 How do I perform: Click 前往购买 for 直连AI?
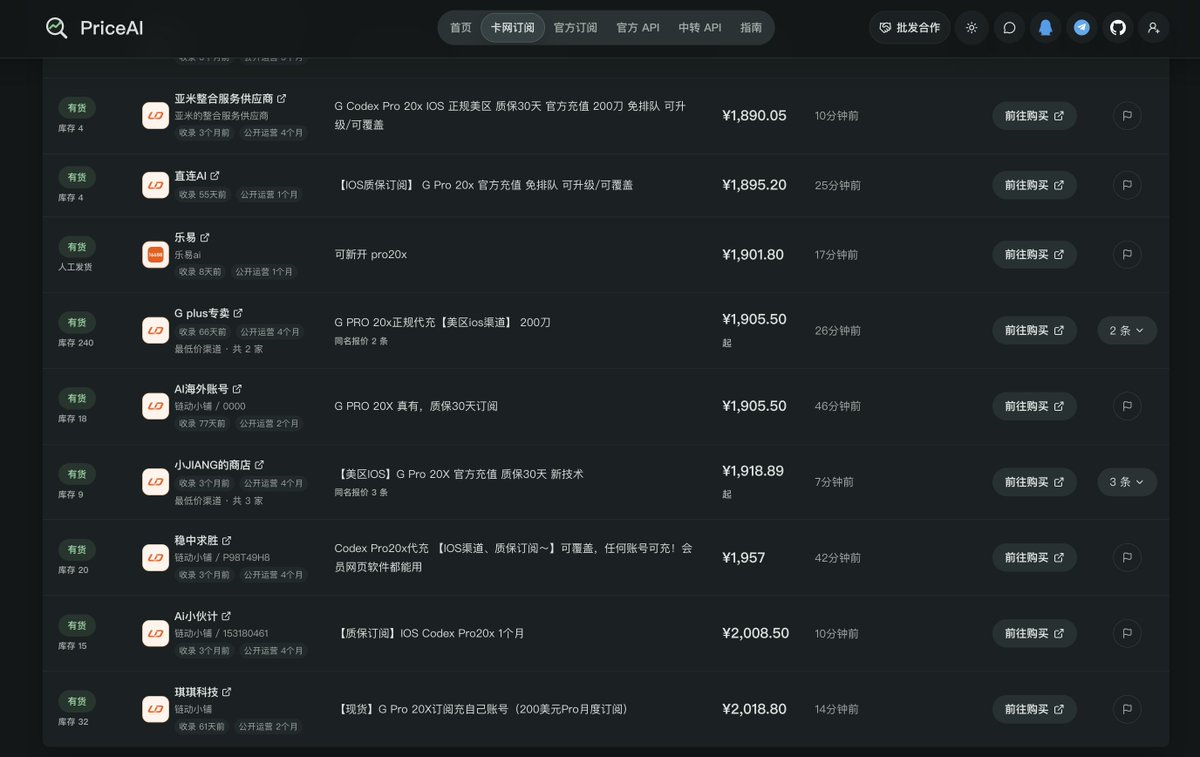[1034, 185]
